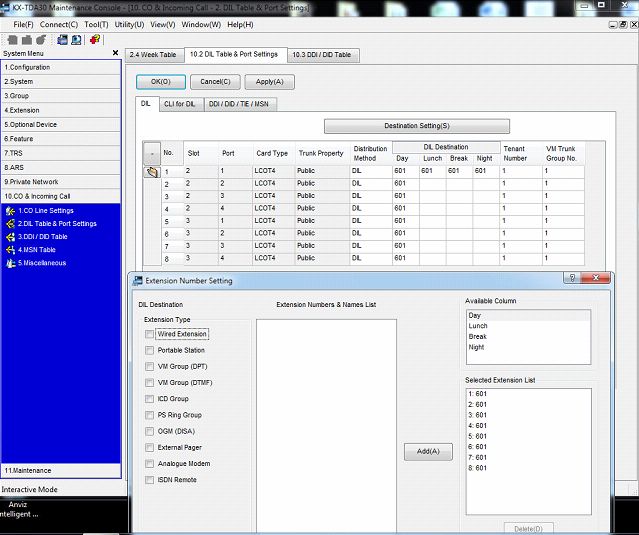The width and height of the screenshot is (639, 535).
Task: Expand the 5.Optional Device section
Action: (61, 124)
